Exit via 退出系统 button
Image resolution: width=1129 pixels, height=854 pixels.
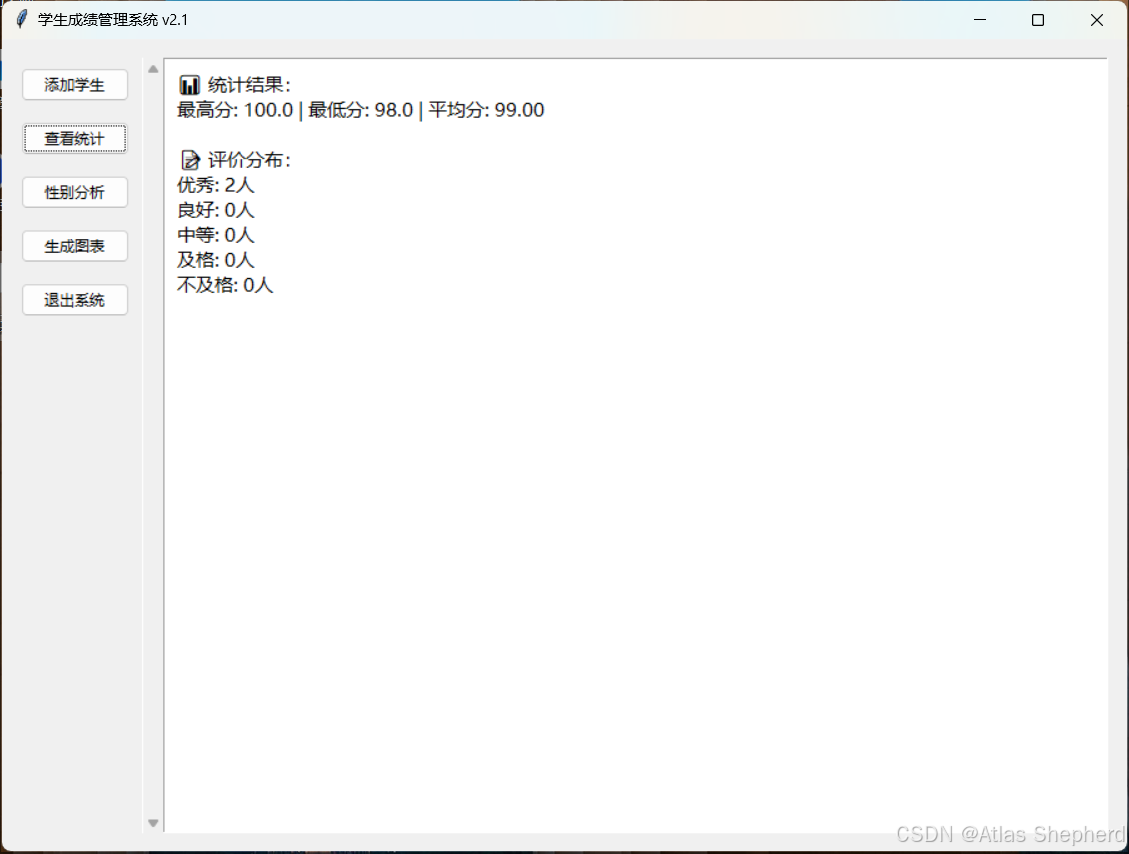75,300
